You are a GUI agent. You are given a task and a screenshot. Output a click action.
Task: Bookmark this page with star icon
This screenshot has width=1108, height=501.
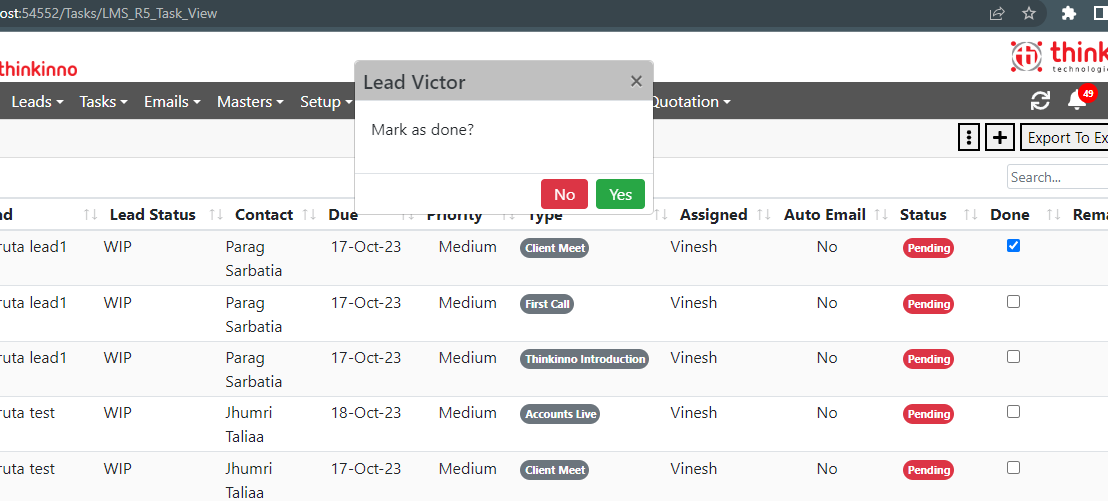(1029, 13)
